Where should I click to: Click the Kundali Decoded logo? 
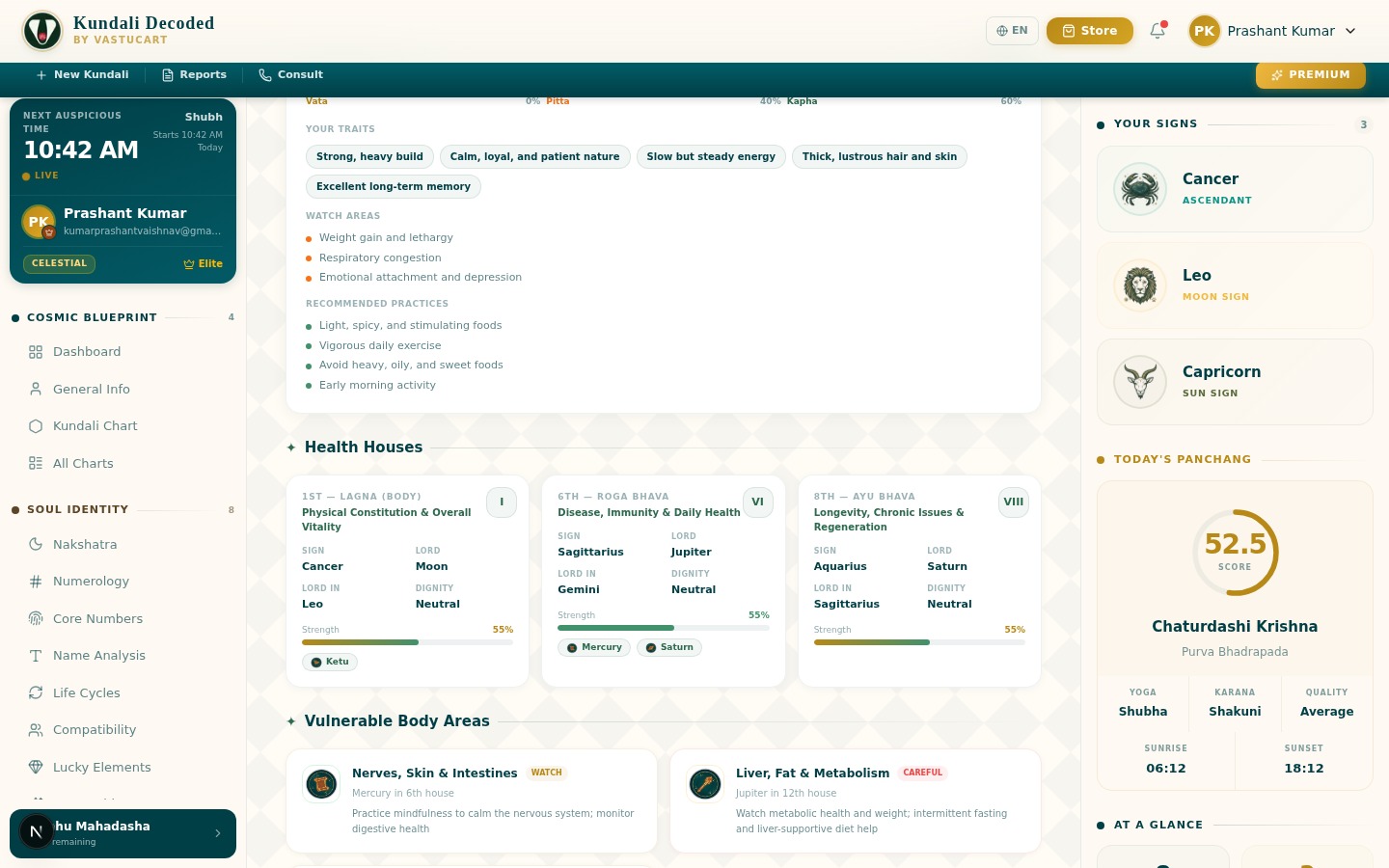point(42,31)
